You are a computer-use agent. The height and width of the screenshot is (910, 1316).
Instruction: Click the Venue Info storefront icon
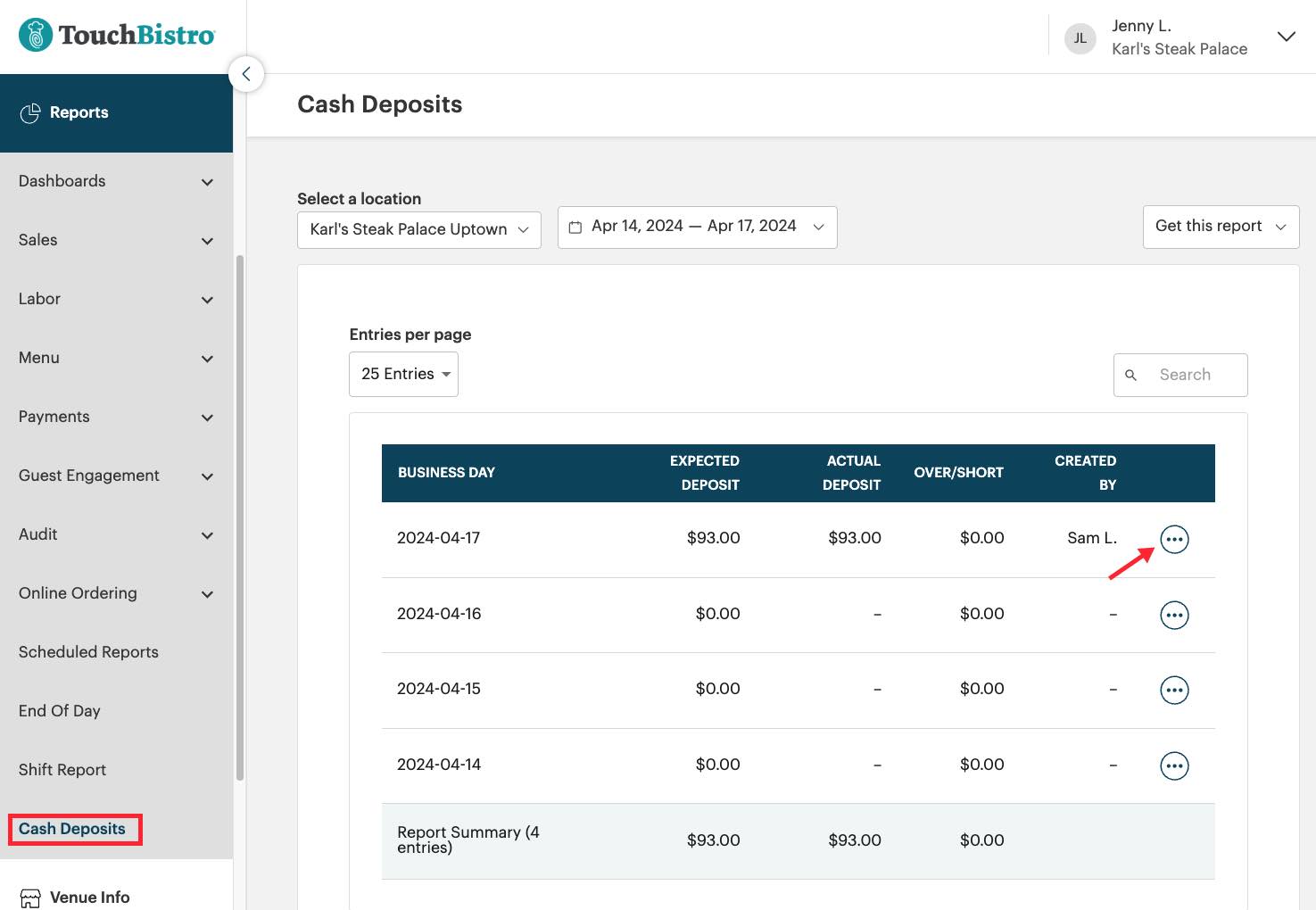coord(30,898)
